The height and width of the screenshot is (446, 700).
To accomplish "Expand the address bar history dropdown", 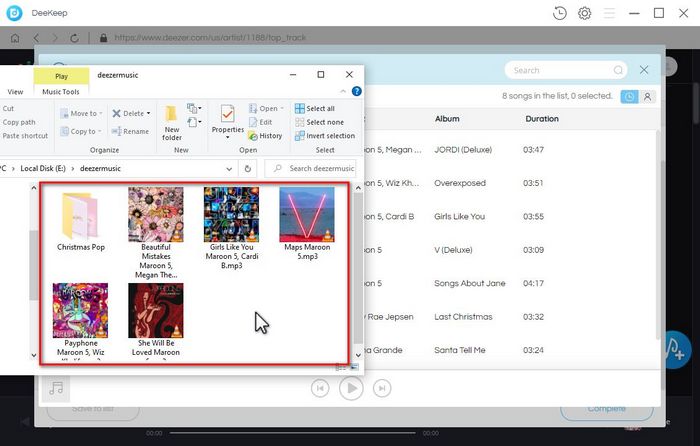I will coord(229,169).
